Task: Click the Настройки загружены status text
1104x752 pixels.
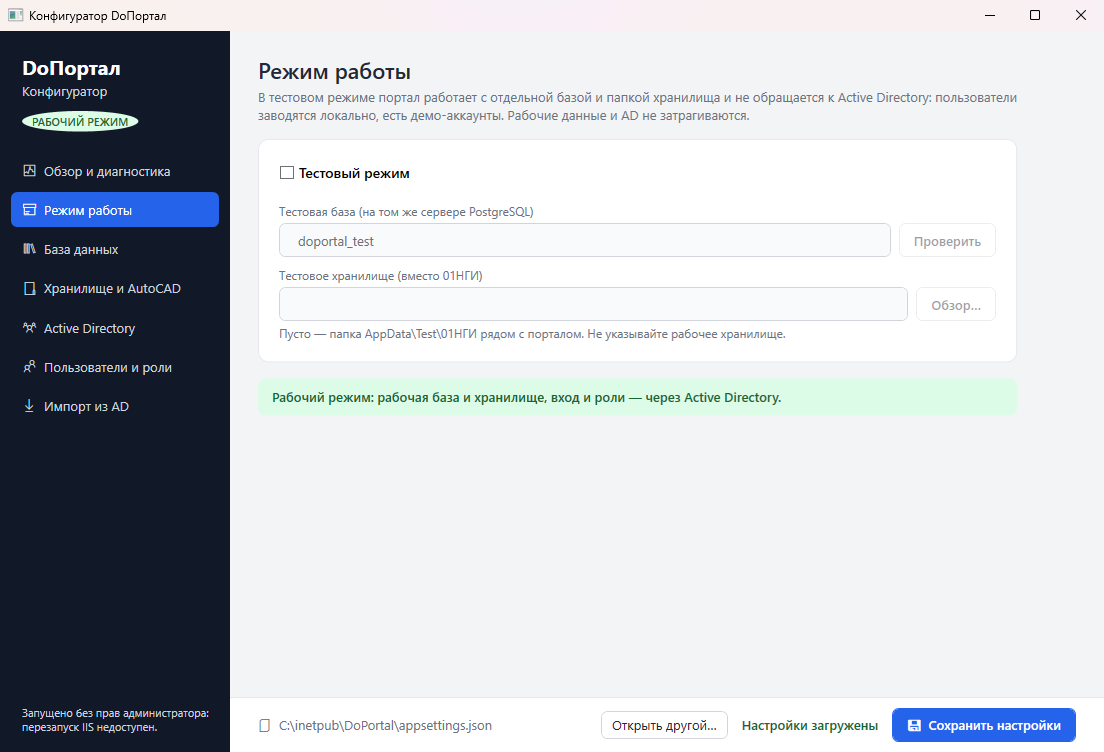Action: coord(810,726)
